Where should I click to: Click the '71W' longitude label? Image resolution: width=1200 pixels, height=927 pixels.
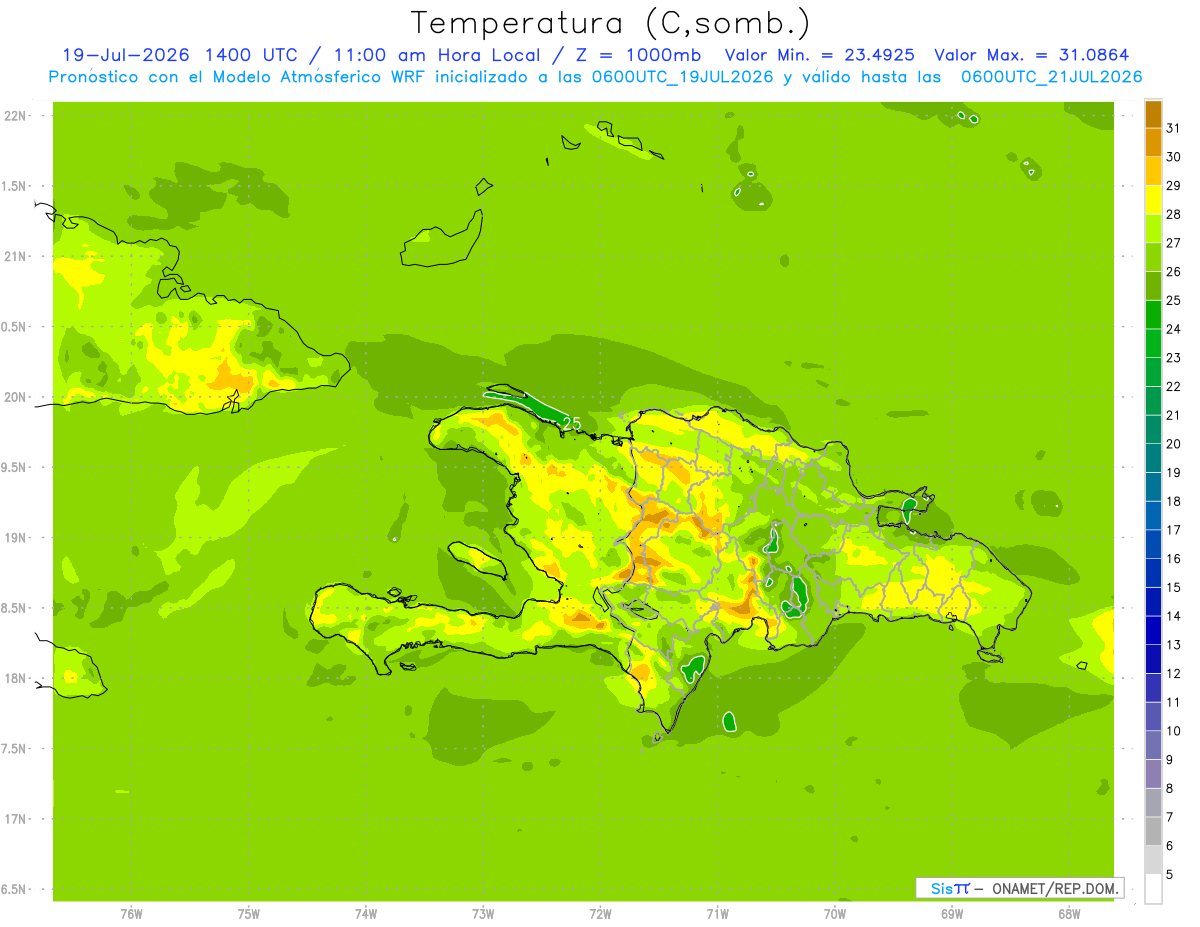coord(717,914)
